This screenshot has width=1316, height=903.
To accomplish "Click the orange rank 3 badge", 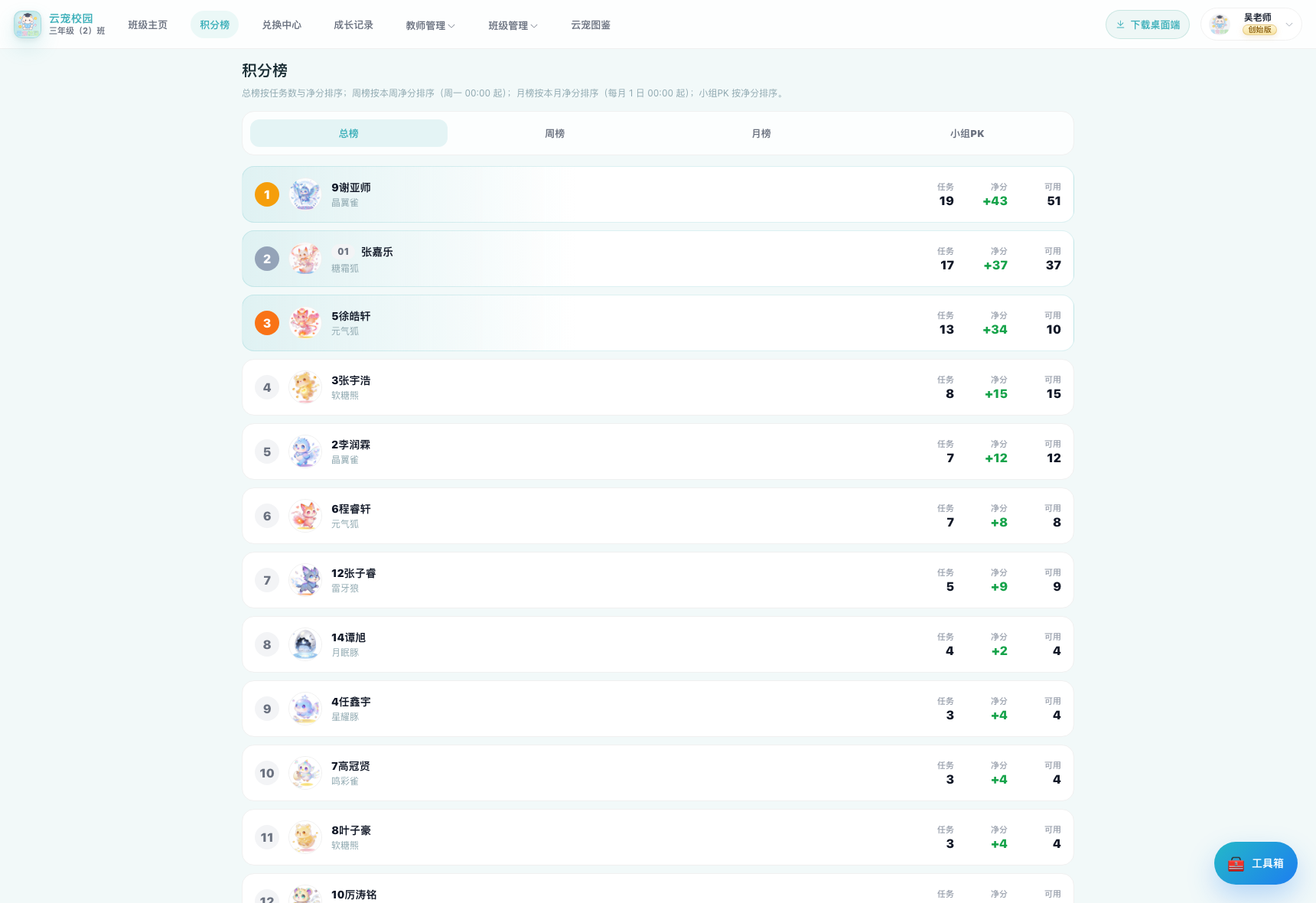I will tap(267, 323).
